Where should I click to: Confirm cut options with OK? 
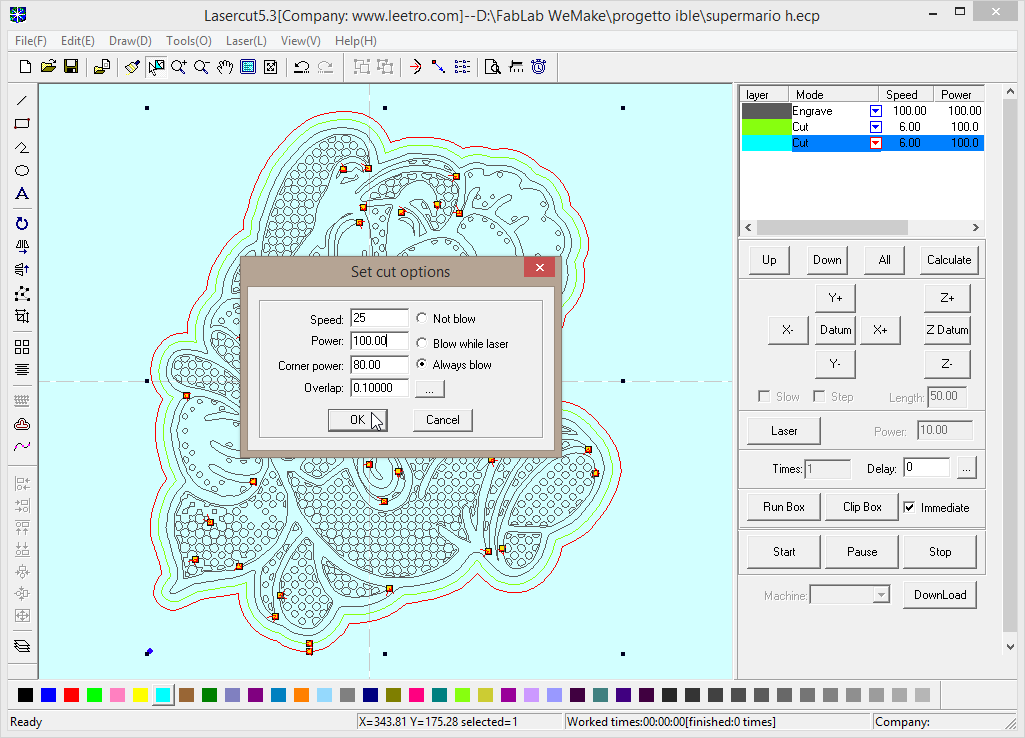[x=358, y=420]
